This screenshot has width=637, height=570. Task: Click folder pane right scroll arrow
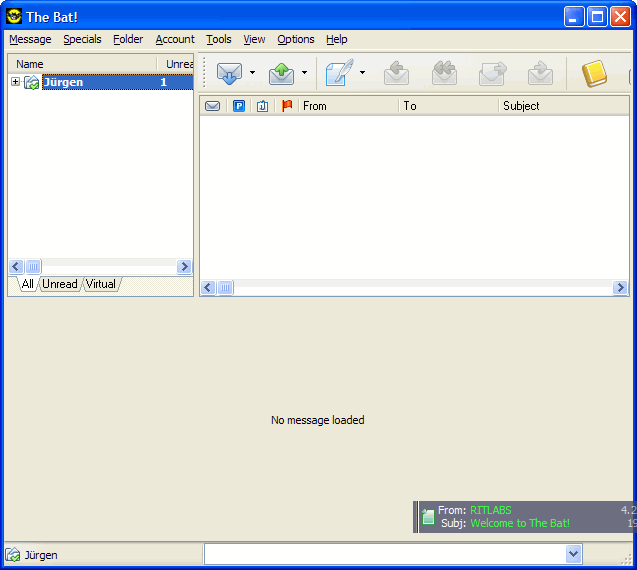point(184,267)
